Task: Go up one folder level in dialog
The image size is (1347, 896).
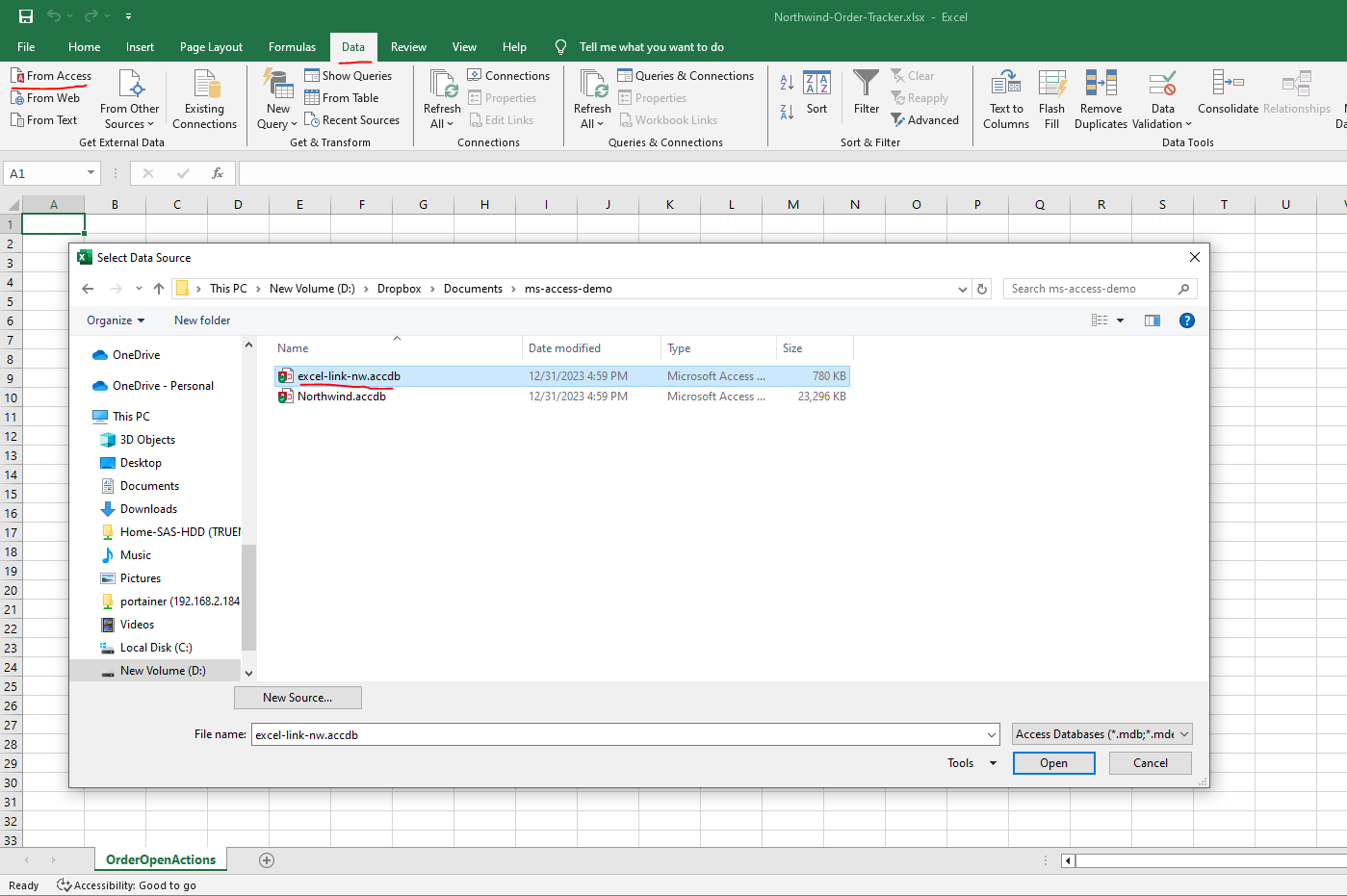Action: point(159,289)
